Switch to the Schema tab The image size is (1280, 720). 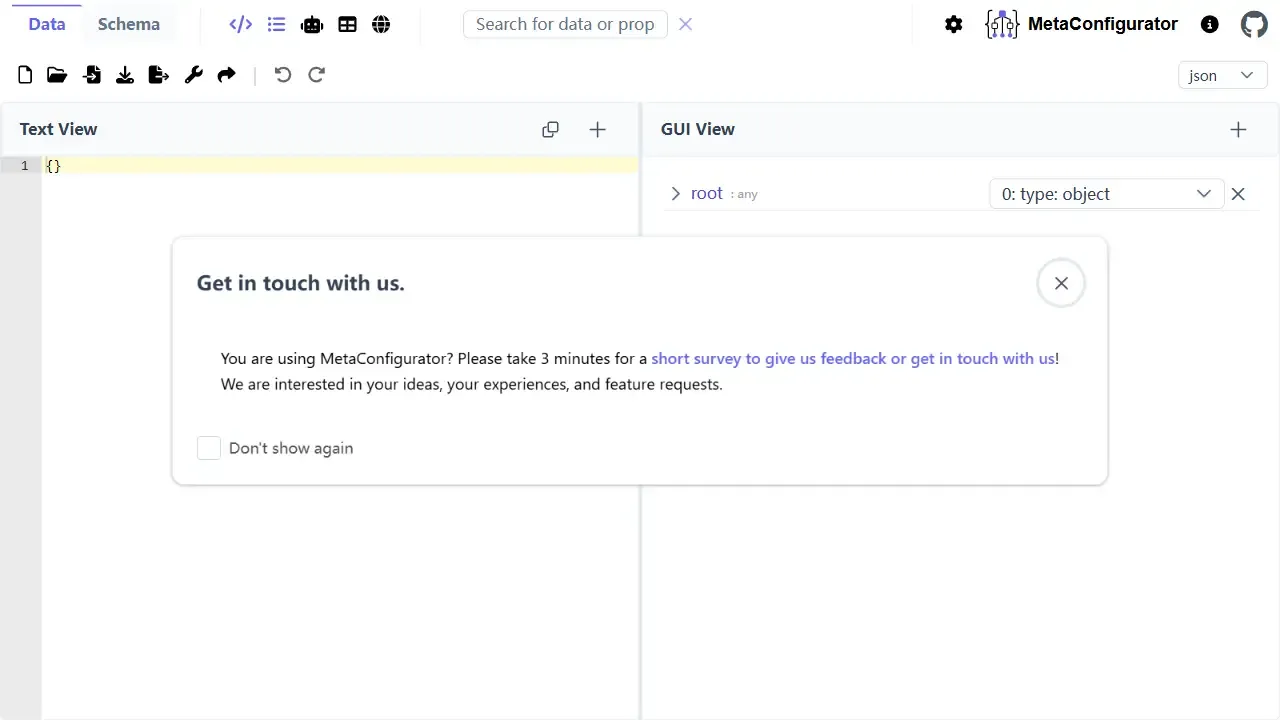[129, 24]
